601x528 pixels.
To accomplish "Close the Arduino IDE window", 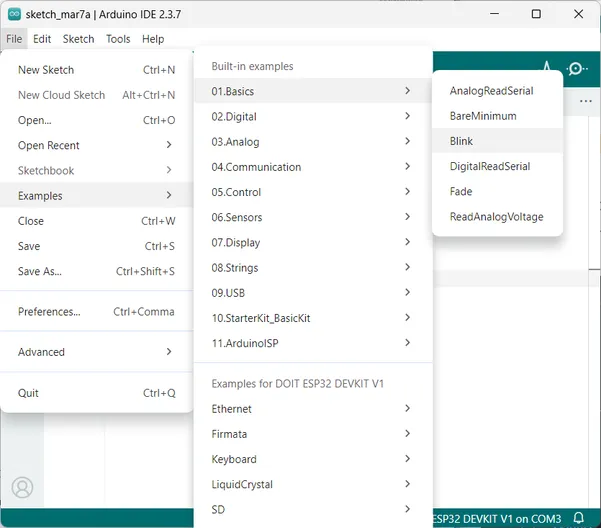I will pyautogui.click(x=578, y=14).
